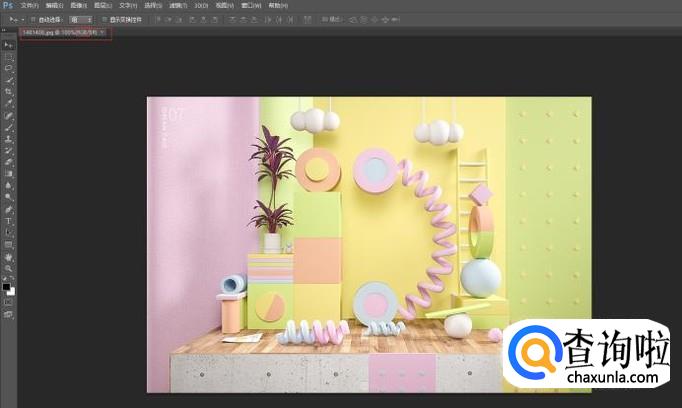Select the Horizontal Type tool
Image resolution: width=682 pixels, height=408 pixels.
tap(9, 220)
